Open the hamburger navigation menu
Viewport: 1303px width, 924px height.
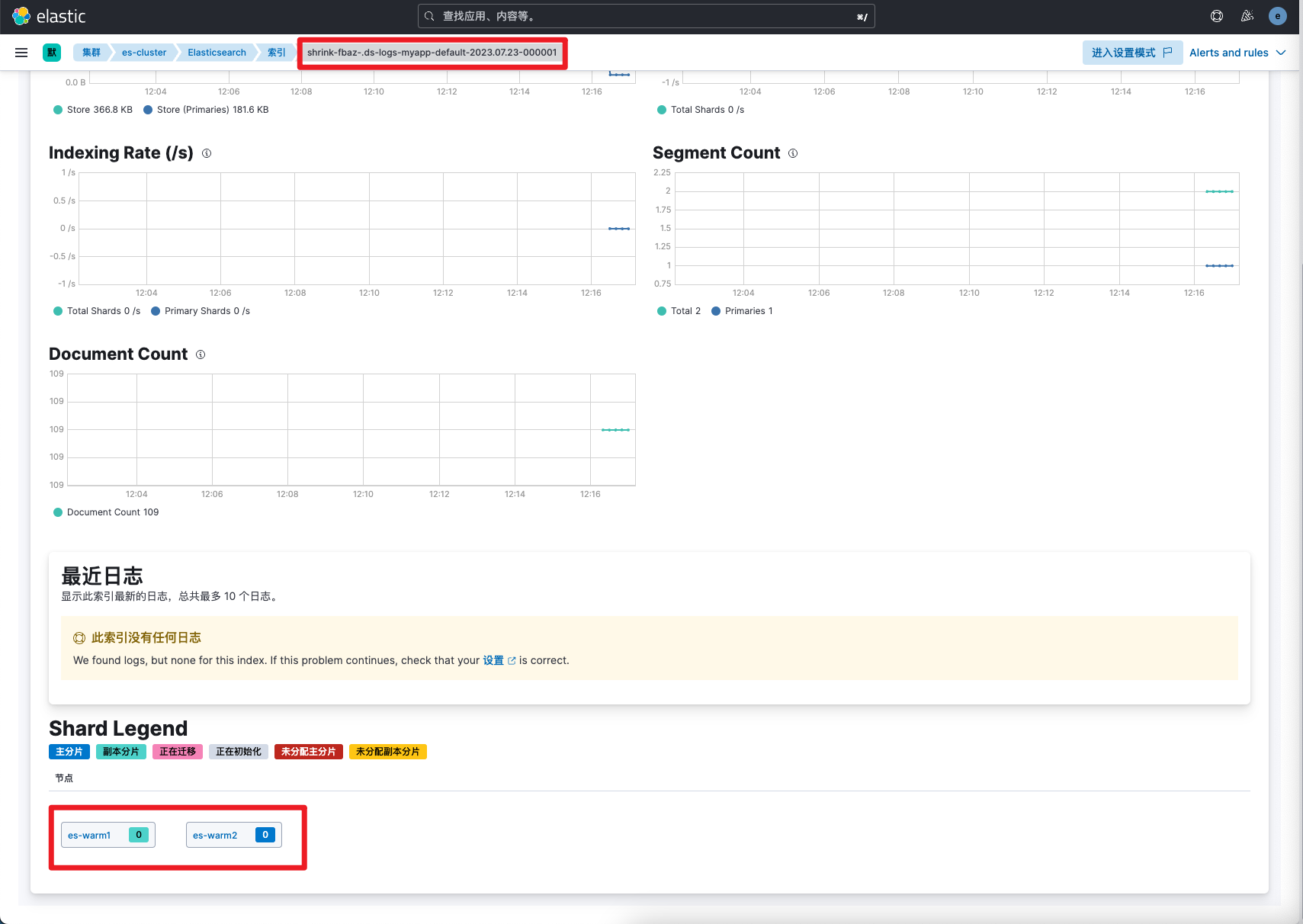(21, 53)
